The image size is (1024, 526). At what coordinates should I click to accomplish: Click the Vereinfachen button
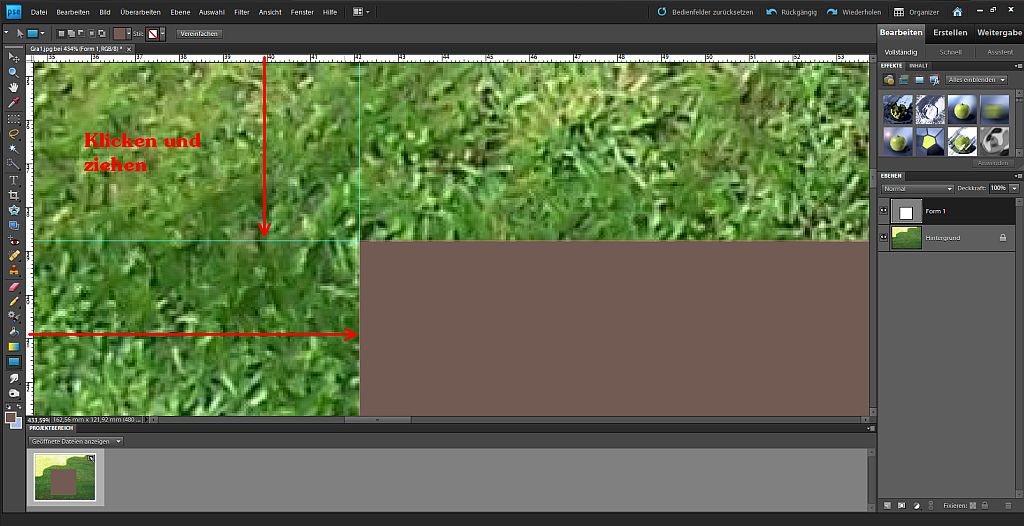pos(199,34)
